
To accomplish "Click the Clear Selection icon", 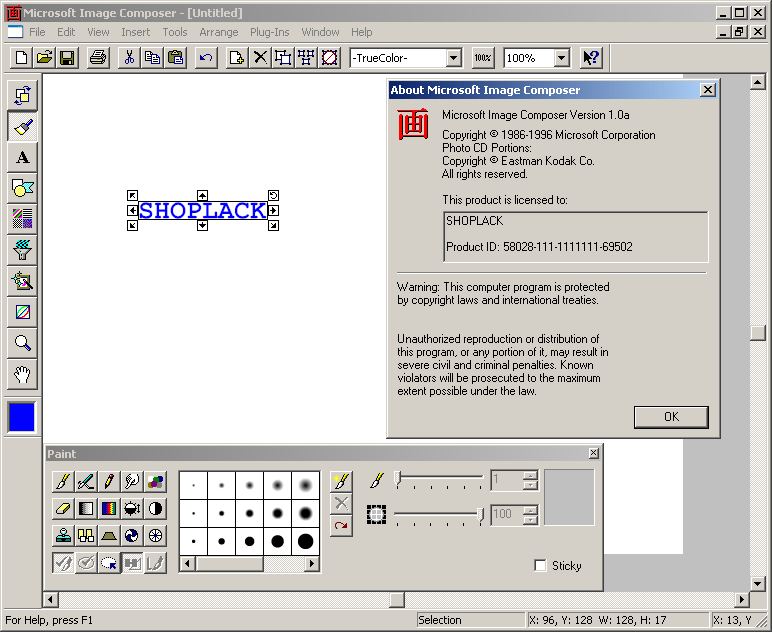I will [x=329, y=58].
